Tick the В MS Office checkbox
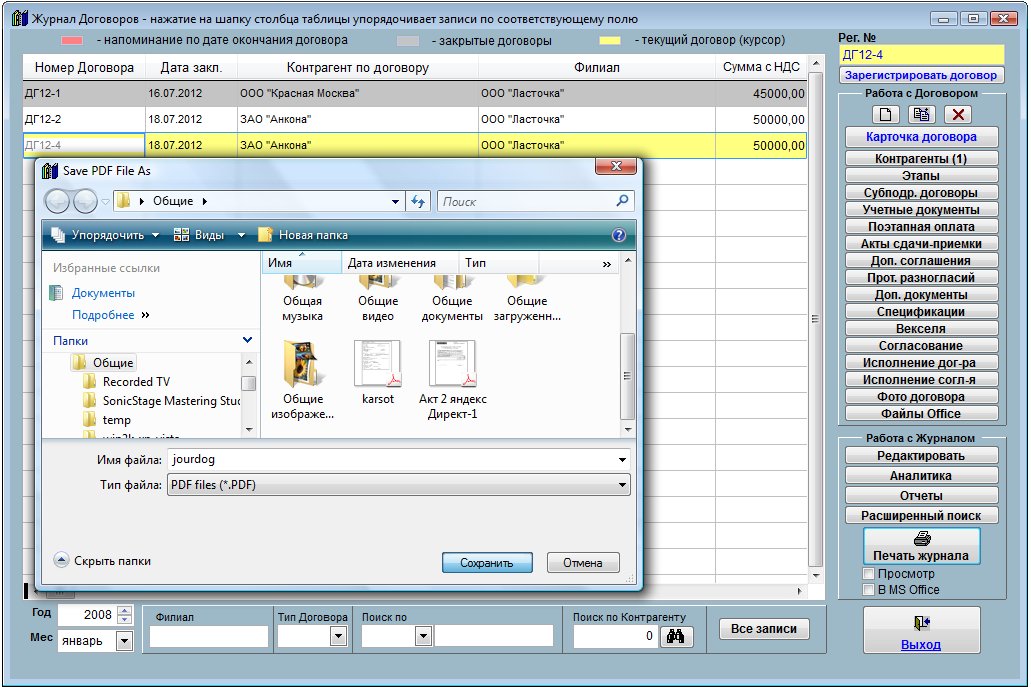Image resolution: width=1031 pixels, height=687 pixels. pyautogui.click(x=868, y=590)
